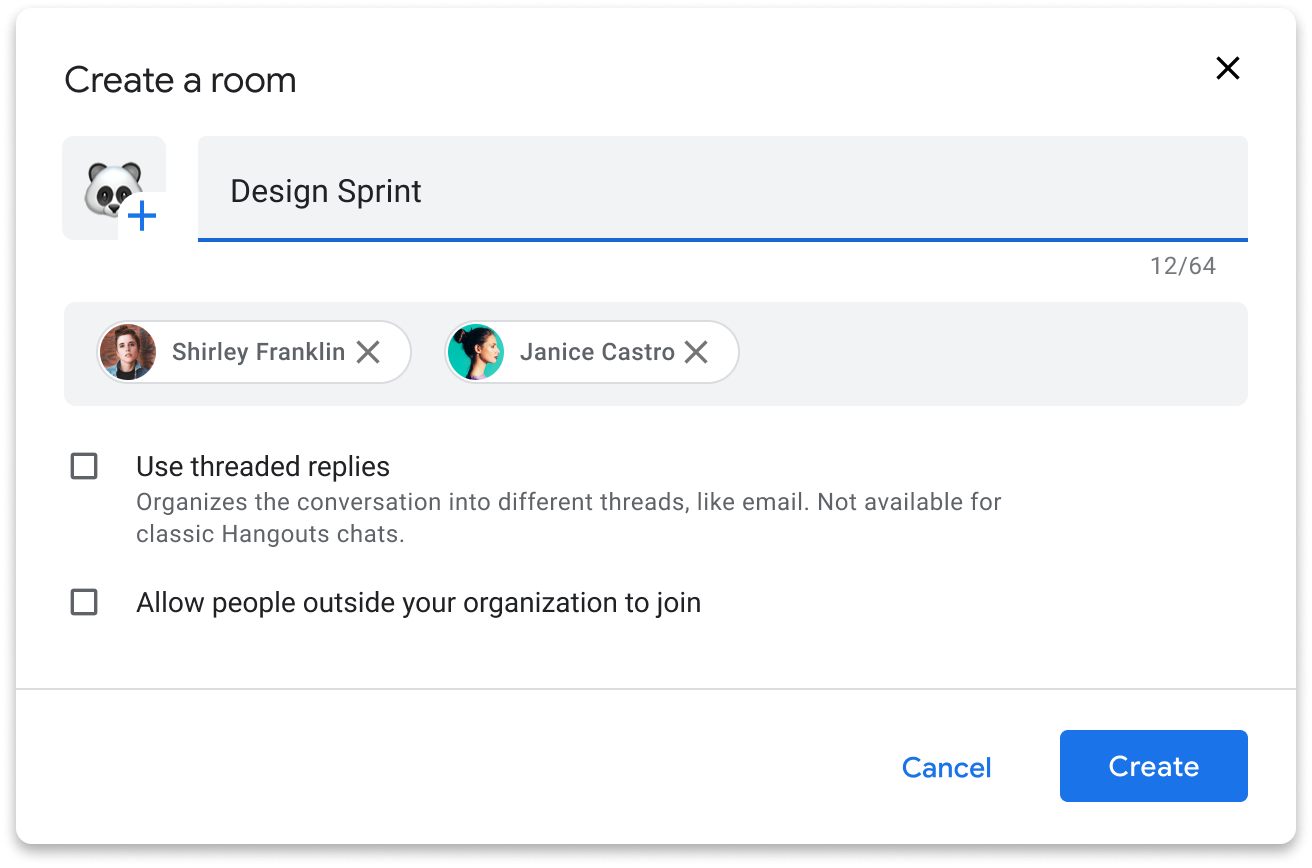Open the members input area

pyautogui.click(x=950, y=352)
